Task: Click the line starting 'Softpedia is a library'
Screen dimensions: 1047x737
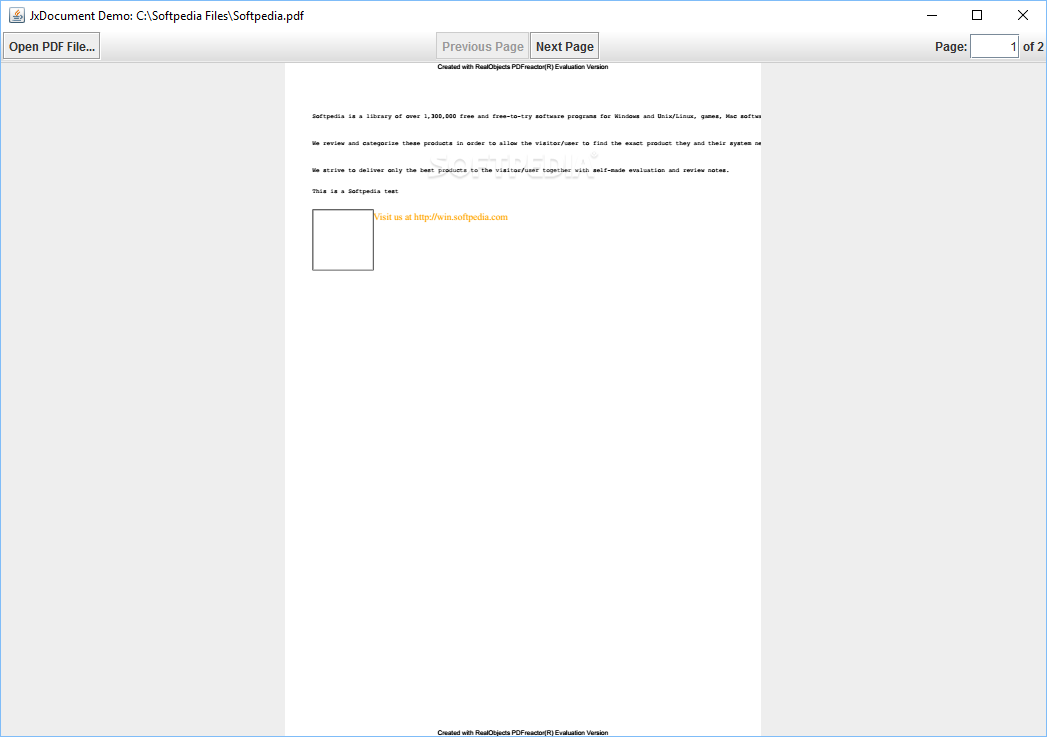Action: 536,116
